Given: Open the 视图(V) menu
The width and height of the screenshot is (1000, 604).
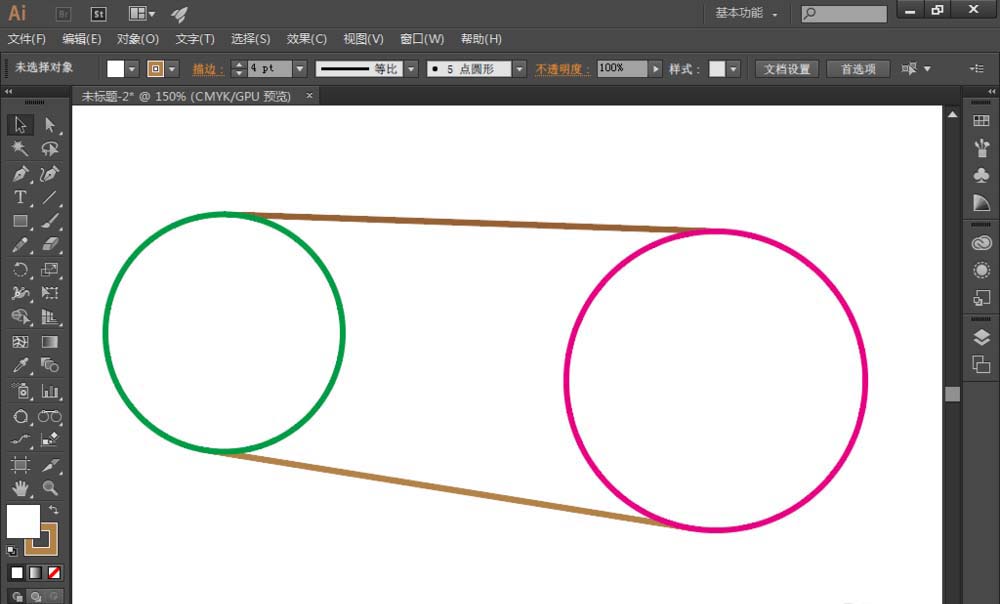Looking at the screenshot, I should click(x=364, y=39).
